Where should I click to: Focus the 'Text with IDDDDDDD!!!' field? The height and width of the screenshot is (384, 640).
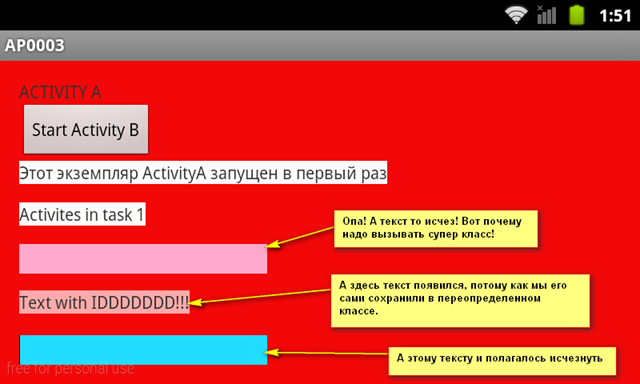(104, 302)
